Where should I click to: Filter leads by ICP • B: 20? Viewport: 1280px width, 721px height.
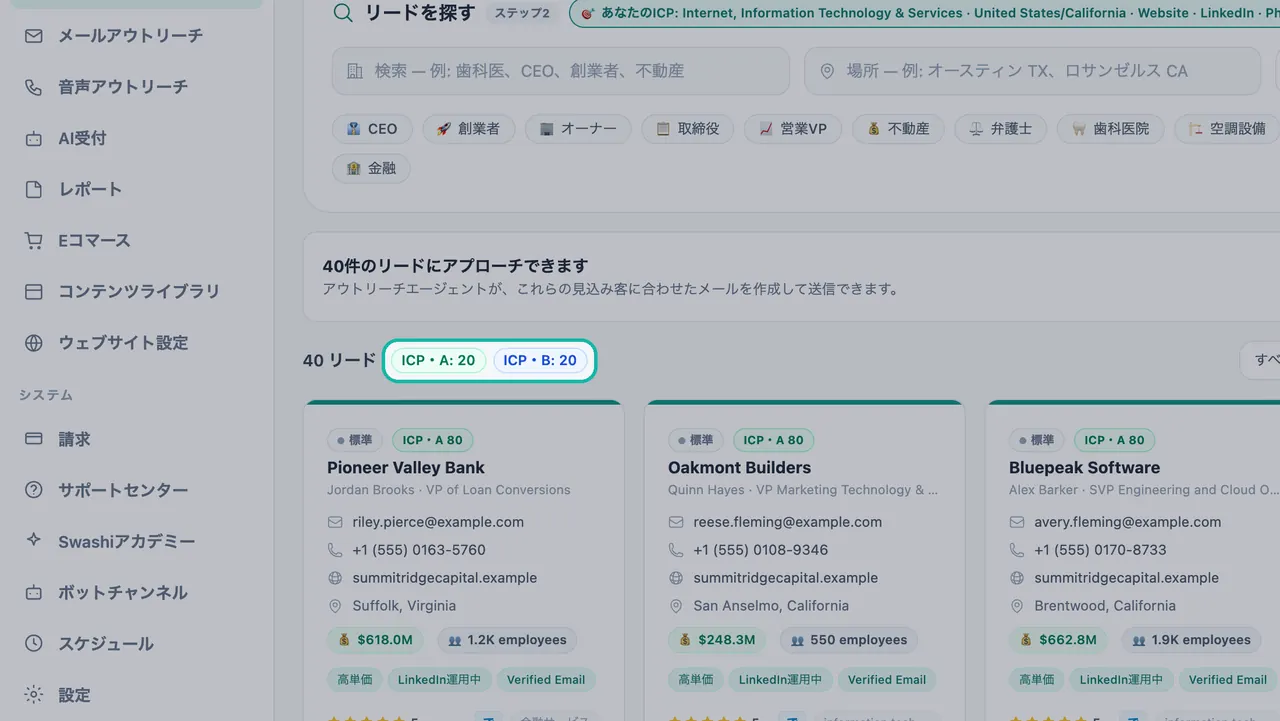click(540, 360)
